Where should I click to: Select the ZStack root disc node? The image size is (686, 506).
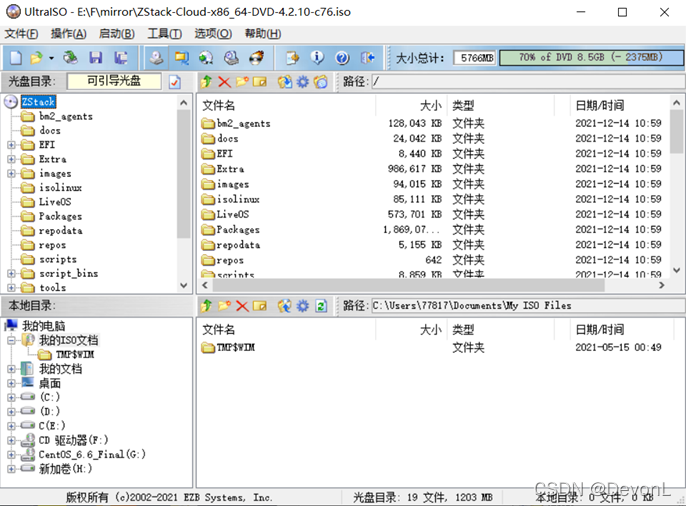click(x=38, y=102)
